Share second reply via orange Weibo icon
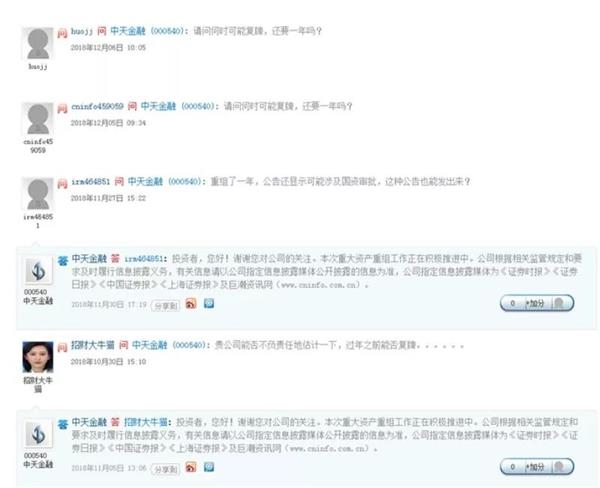This screenshot has height=488, width=600. click(191, 467)
